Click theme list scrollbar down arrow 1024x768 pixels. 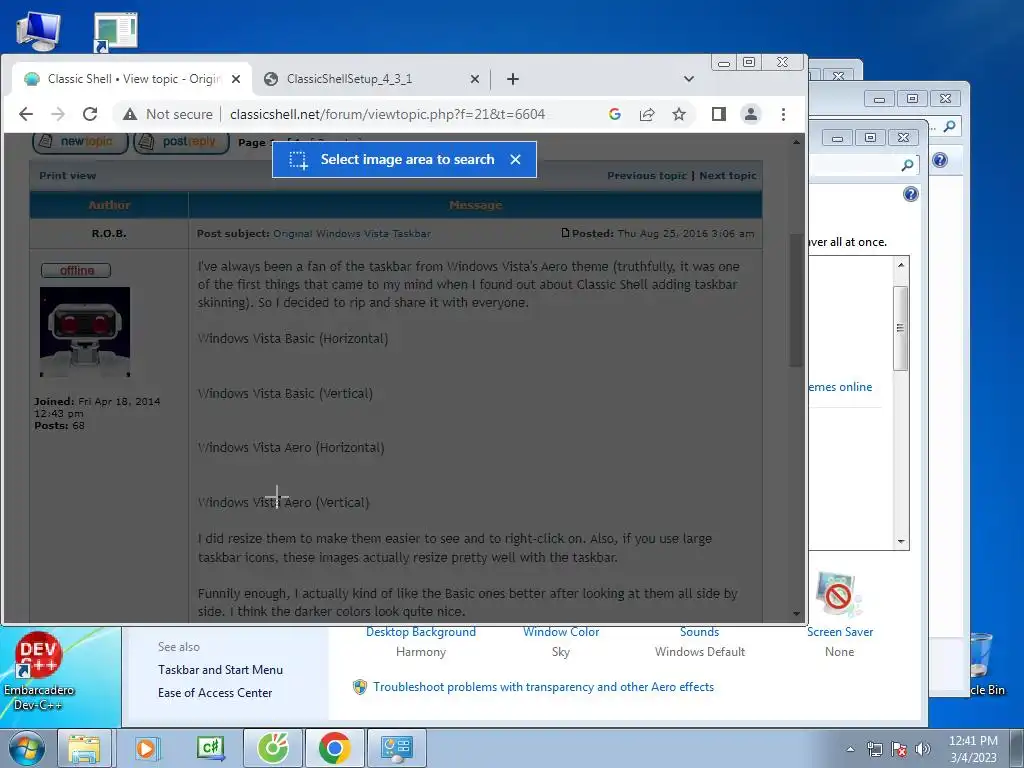(901, 541)
